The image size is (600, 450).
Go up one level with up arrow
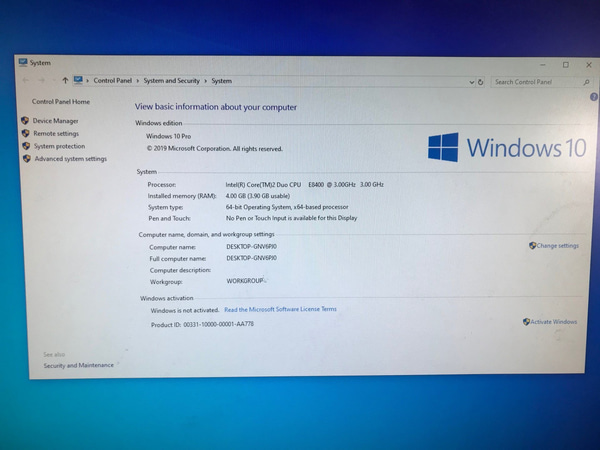tap(65, 81)
